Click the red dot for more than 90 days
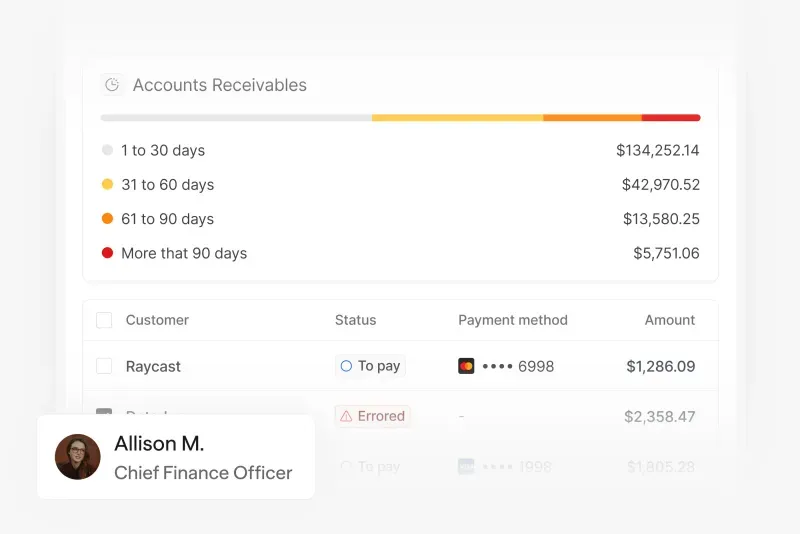Screen dimensions: 800x534 107,253
